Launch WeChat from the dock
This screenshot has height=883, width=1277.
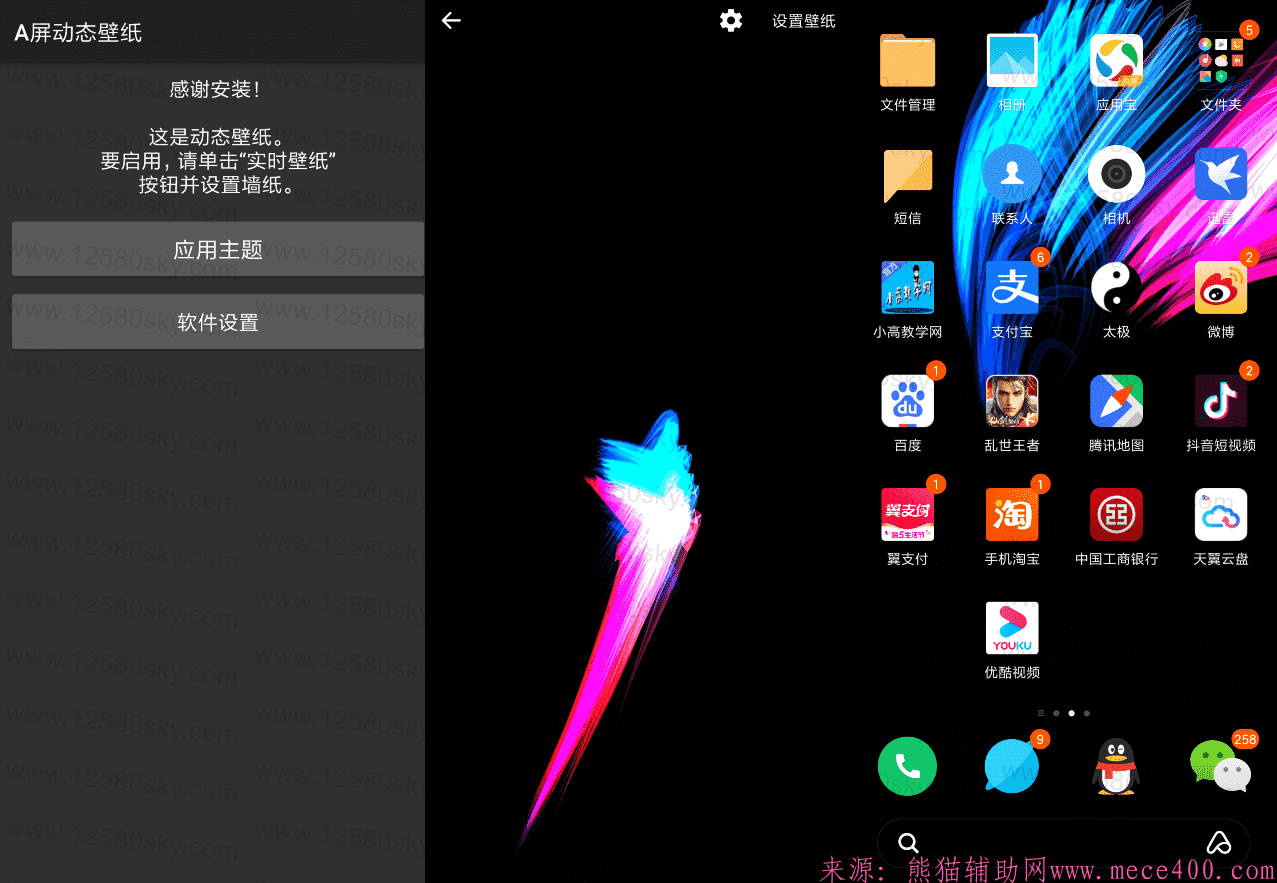[x=1220, y=765]
